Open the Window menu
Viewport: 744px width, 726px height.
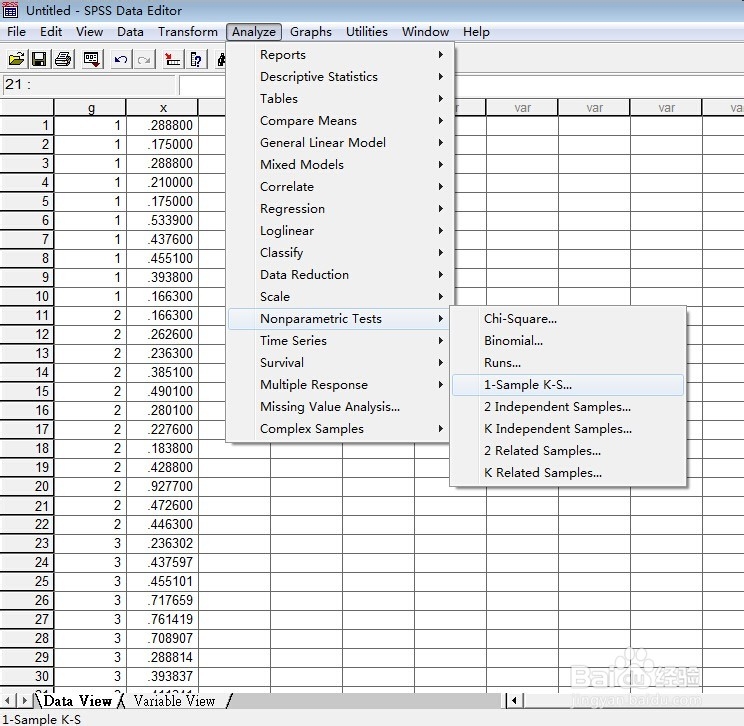click(425, 32)
